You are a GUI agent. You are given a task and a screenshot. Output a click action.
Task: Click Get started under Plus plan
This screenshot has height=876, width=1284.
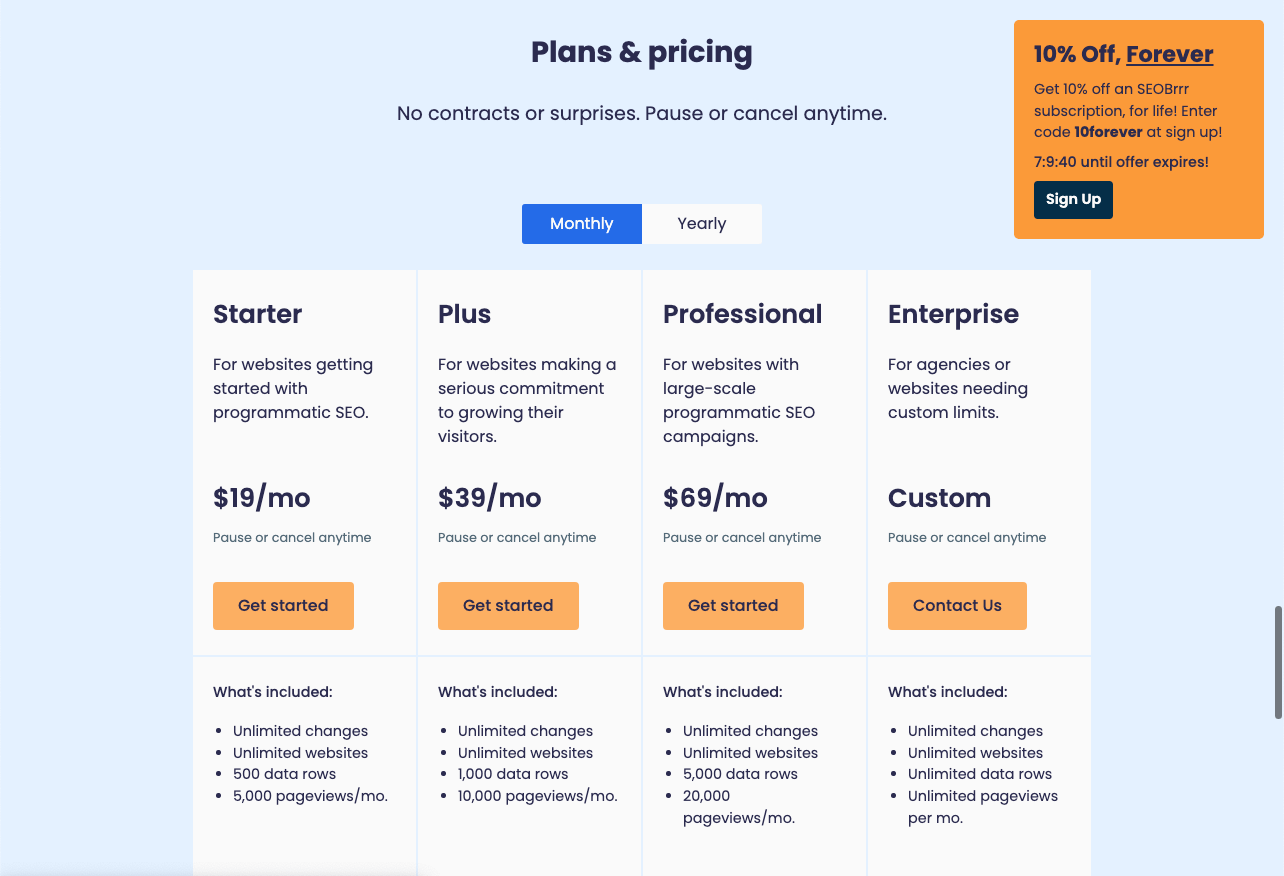(508, 606)
